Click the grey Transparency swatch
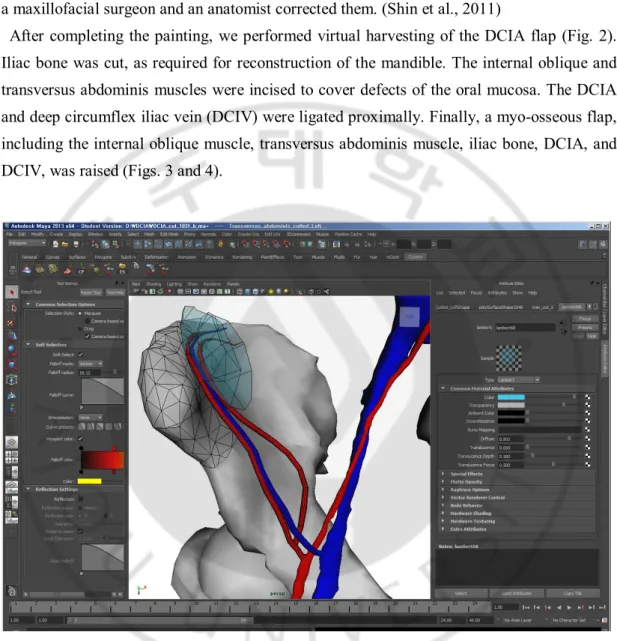 coord(511,405)
